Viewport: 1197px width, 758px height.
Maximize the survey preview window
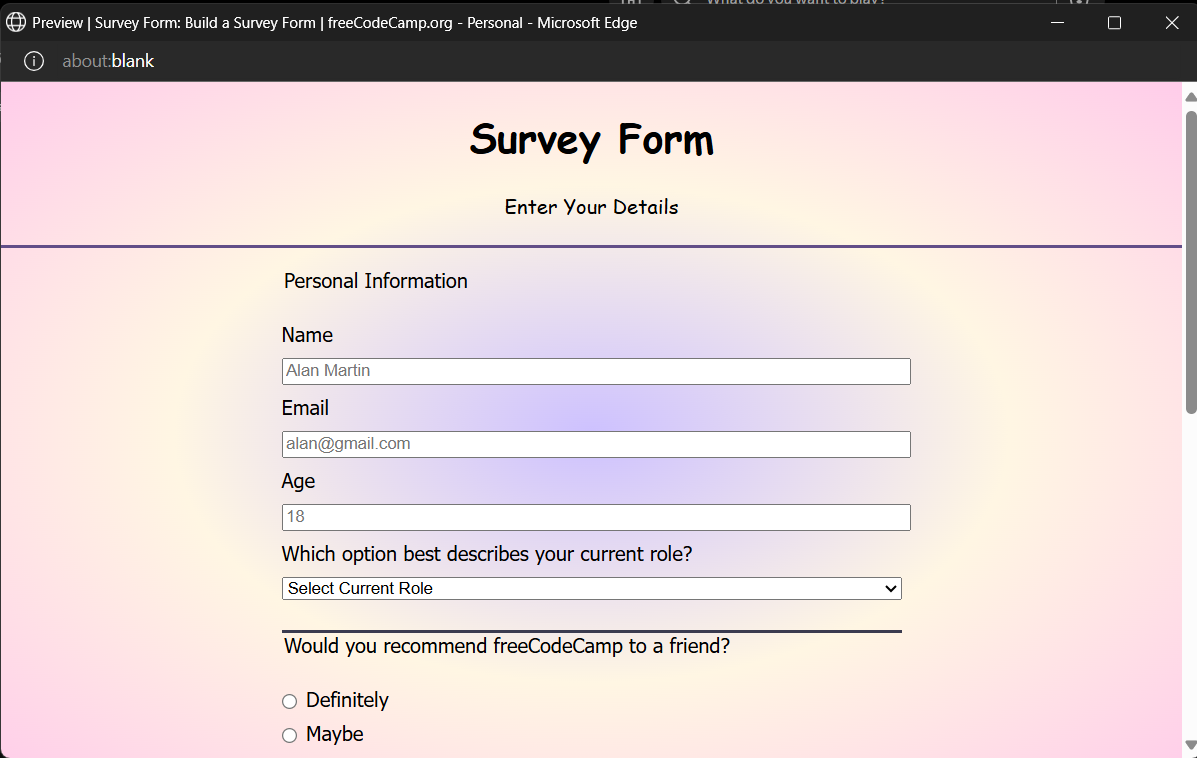(1114, 22)
